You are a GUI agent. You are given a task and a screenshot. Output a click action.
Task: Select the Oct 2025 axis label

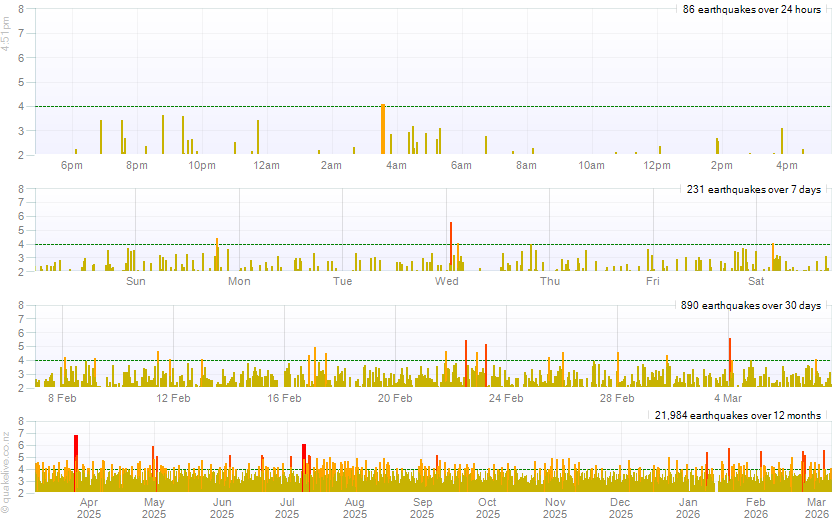(487, 508)
